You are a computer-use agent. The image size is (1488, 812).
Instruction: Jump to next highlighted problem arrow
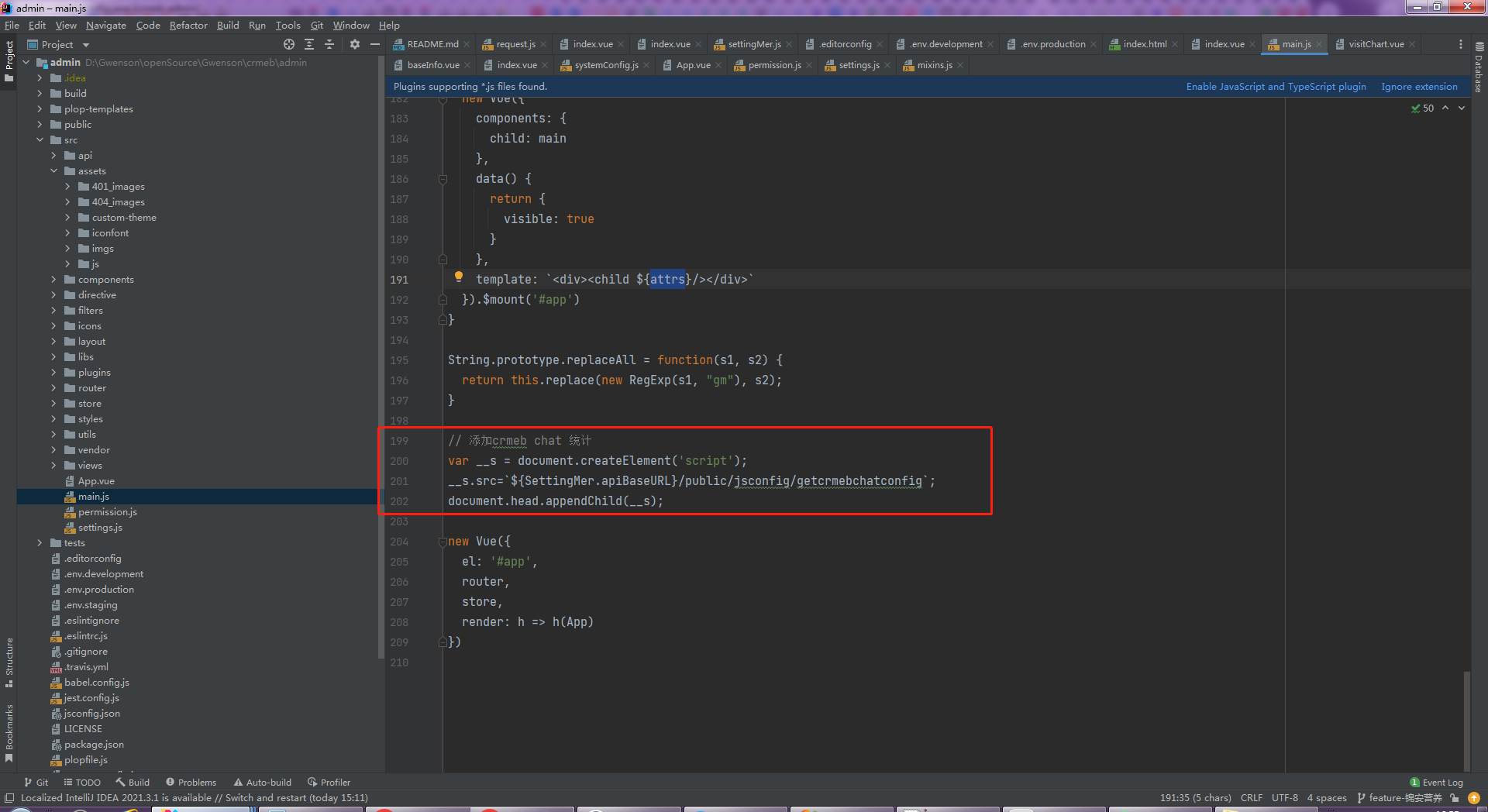pos(1462,108)
